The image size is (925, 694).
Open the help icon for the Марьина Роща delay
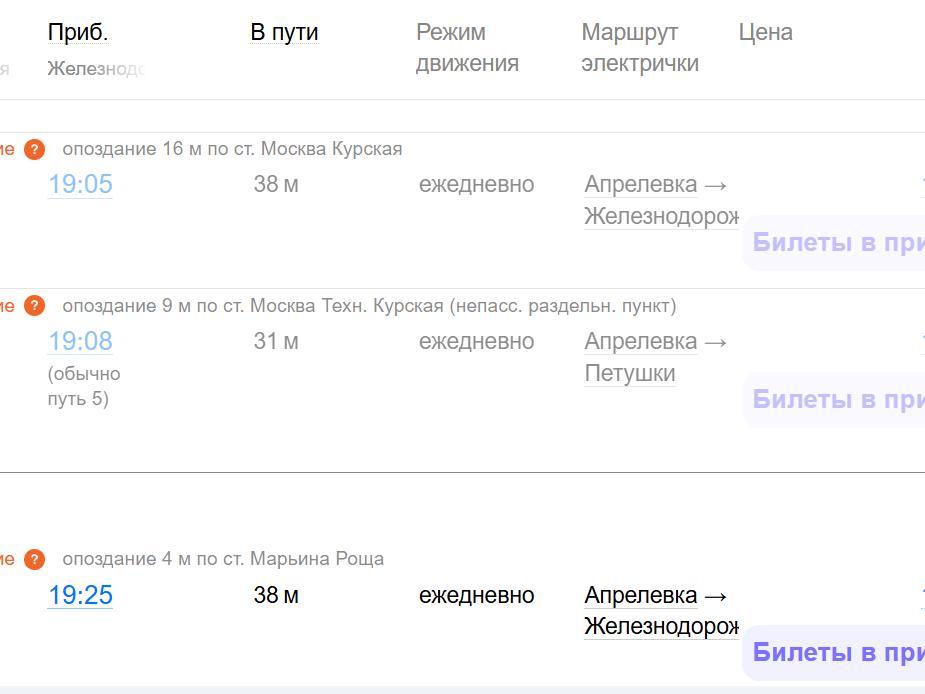(x=35, y=559)
